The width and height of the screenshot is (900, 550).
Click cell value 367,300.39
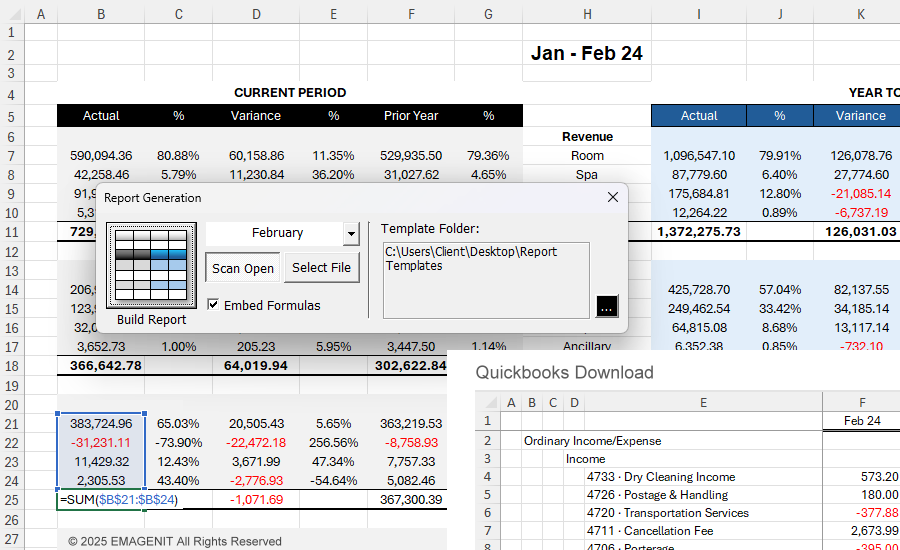pos(409,499)
